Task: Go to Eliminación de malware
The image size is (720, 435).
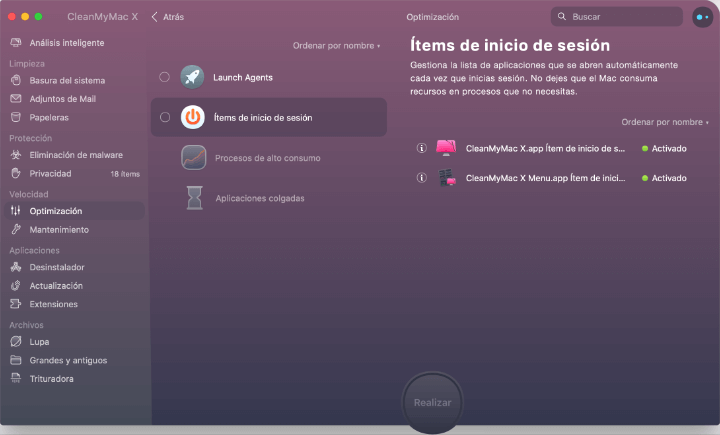Action: [x=74, y=155]
